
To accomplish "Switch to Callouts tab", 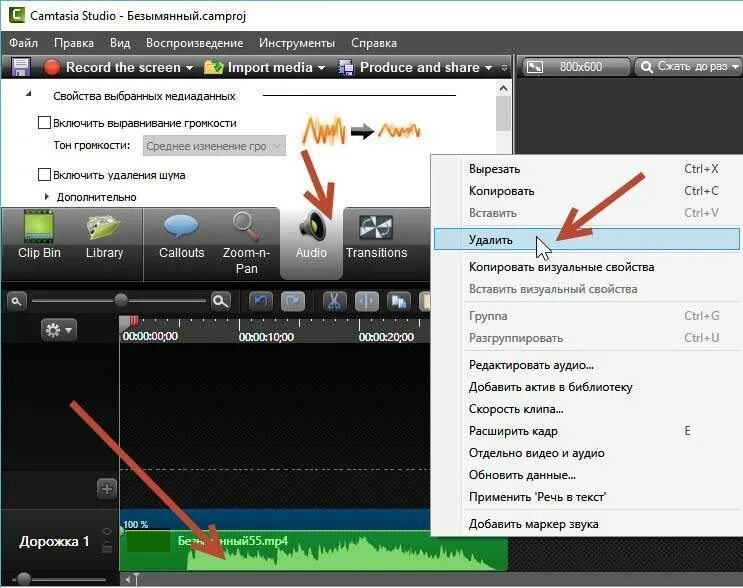I will click(x=181, y=235).
